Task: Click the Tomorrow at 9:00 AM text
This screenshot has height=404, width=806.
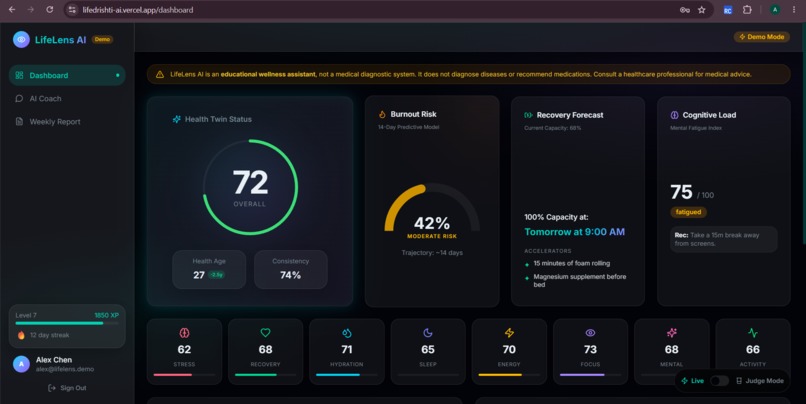Action: (575, 232)
